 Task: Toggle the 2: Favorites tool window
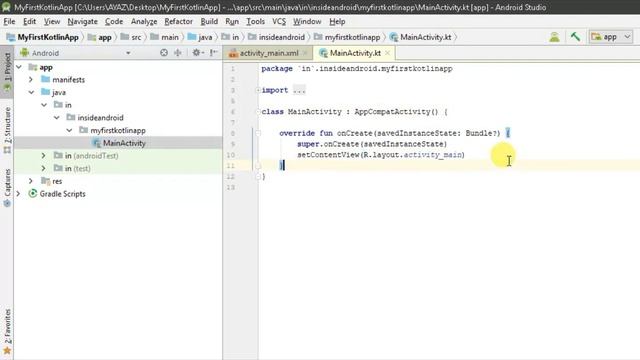coord(7,331)
